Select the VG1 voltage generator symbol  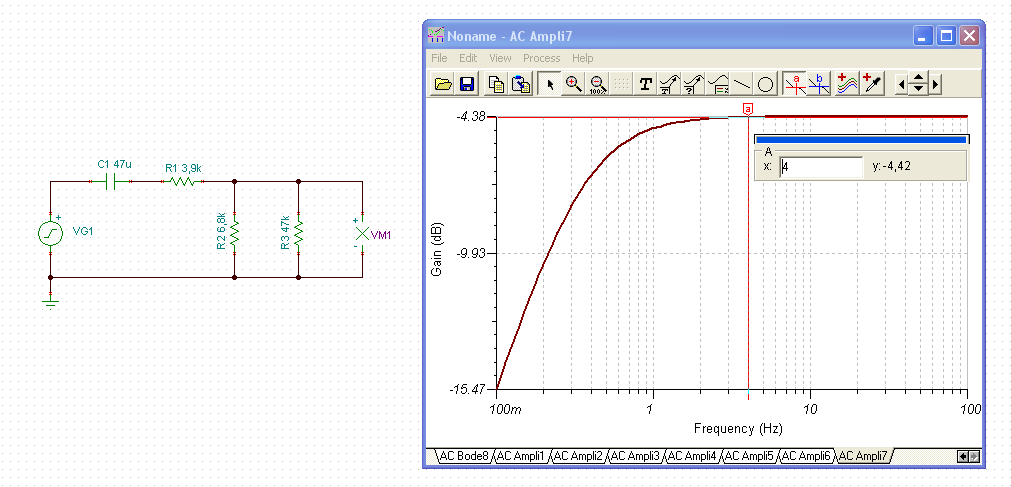tap(50, 233)
